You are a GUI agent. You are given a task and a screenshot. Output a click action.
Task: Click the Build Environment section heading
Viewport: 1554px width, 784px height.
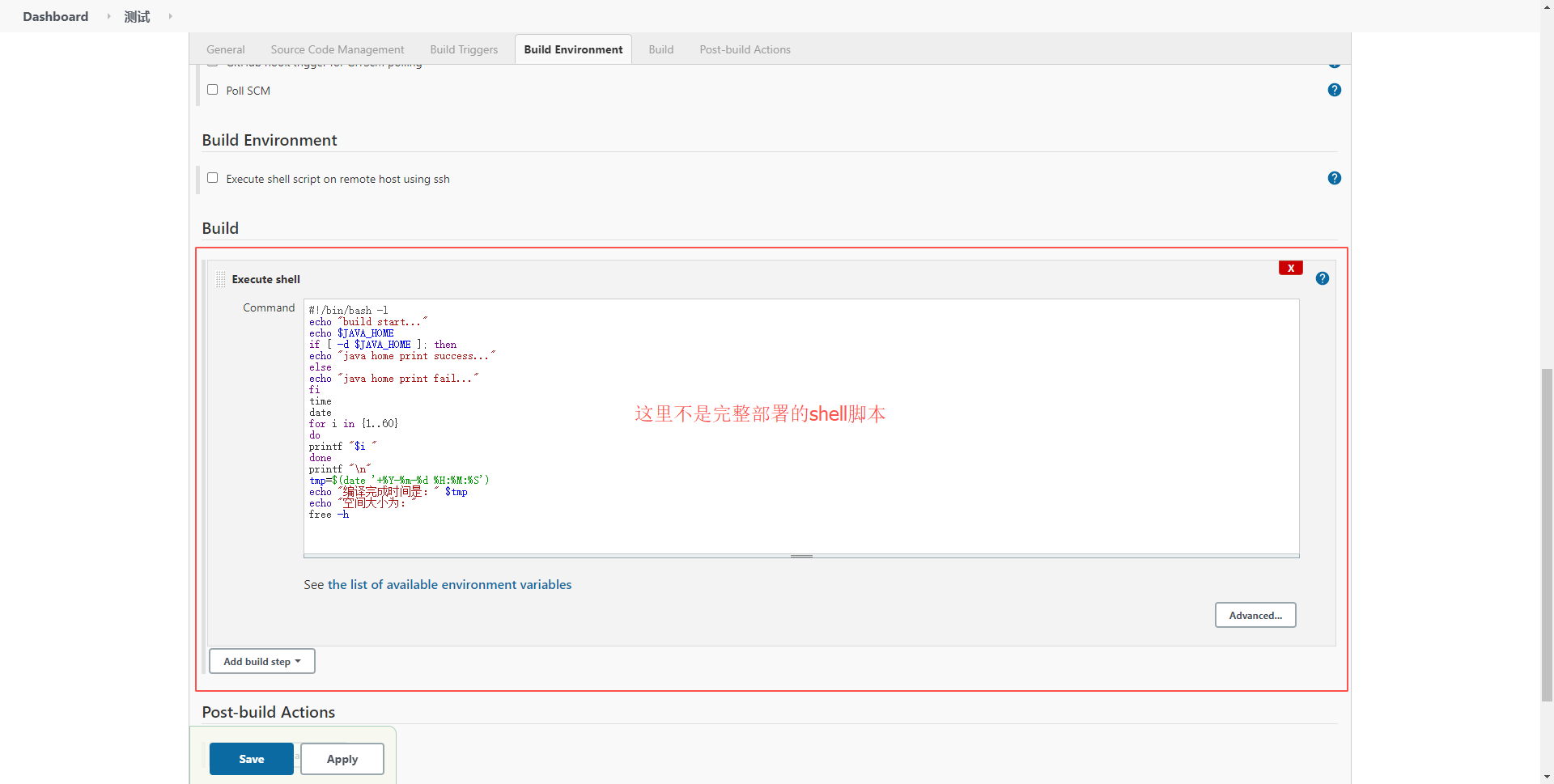[x=270, y=140]
